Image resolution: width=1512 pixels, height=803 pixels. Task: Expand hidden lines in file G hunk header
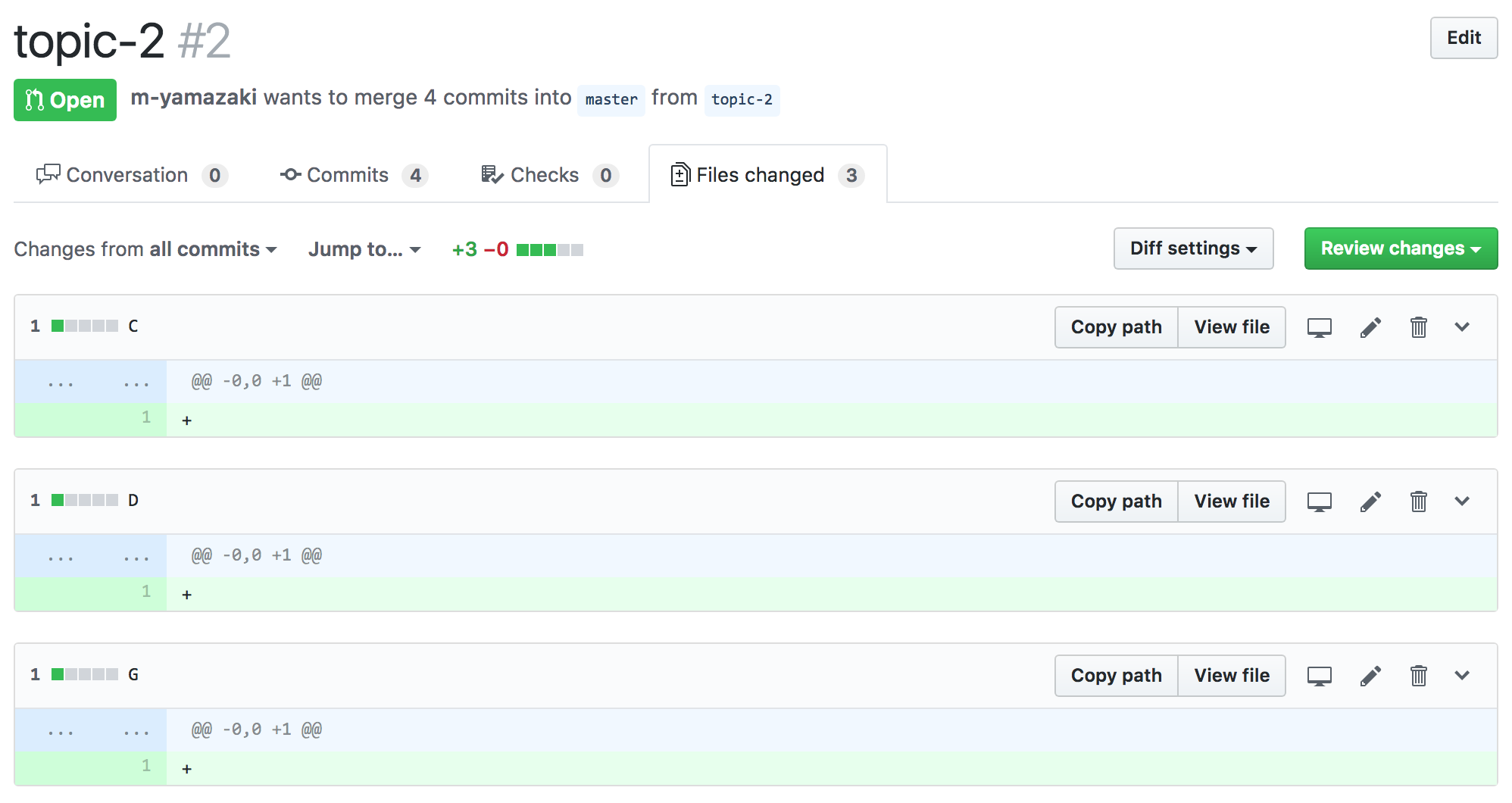[91, 731]
